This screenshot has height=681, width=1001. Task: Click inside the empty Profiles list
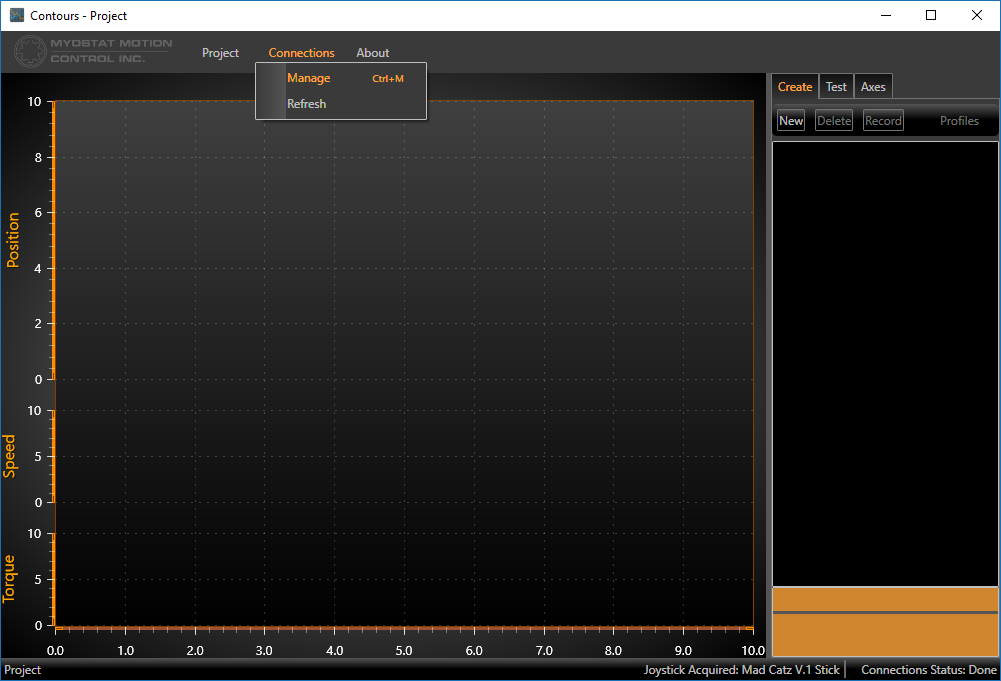[885, 360]
